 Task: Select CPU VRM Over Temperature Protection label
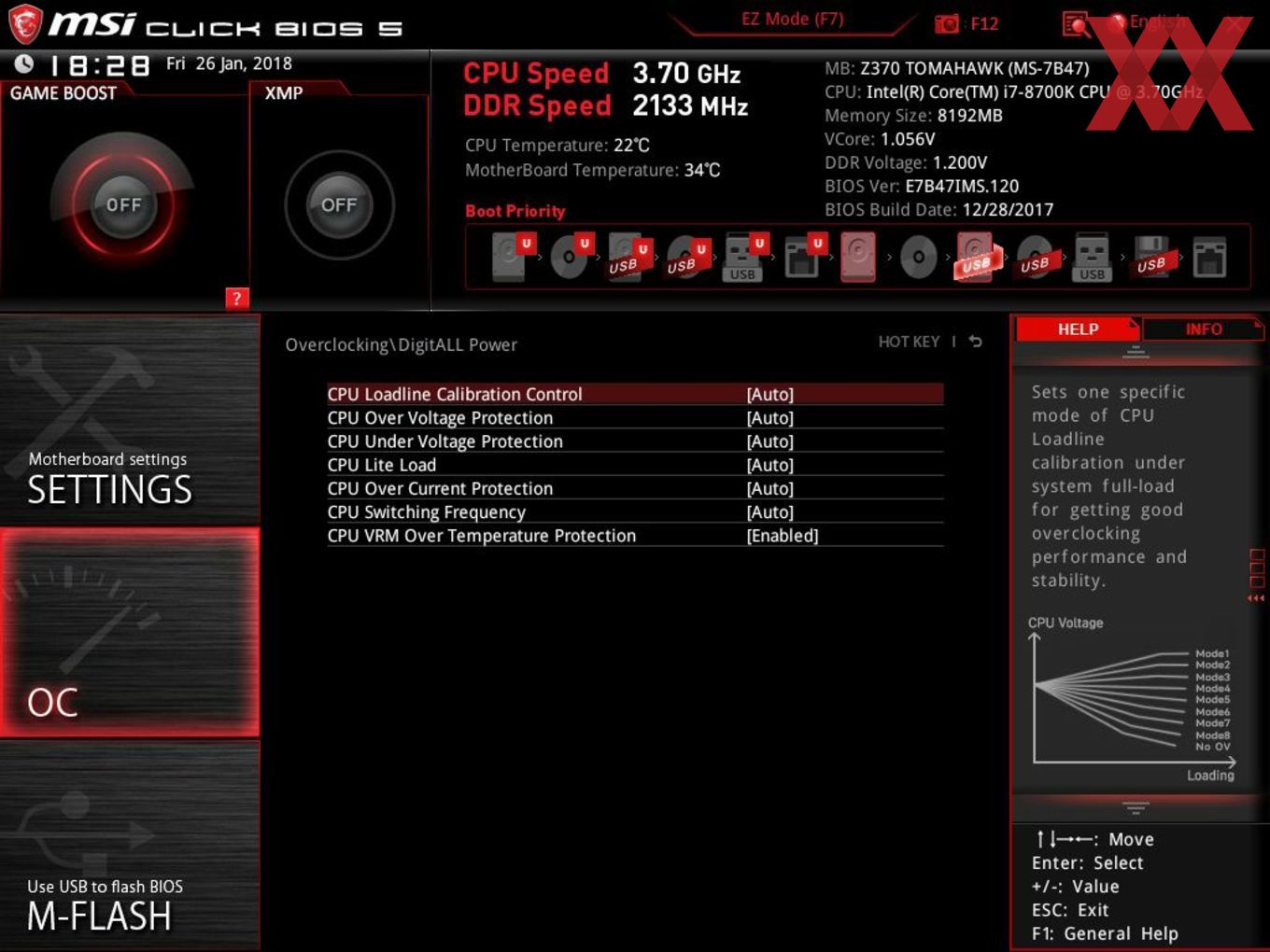[x=482, y=536]
